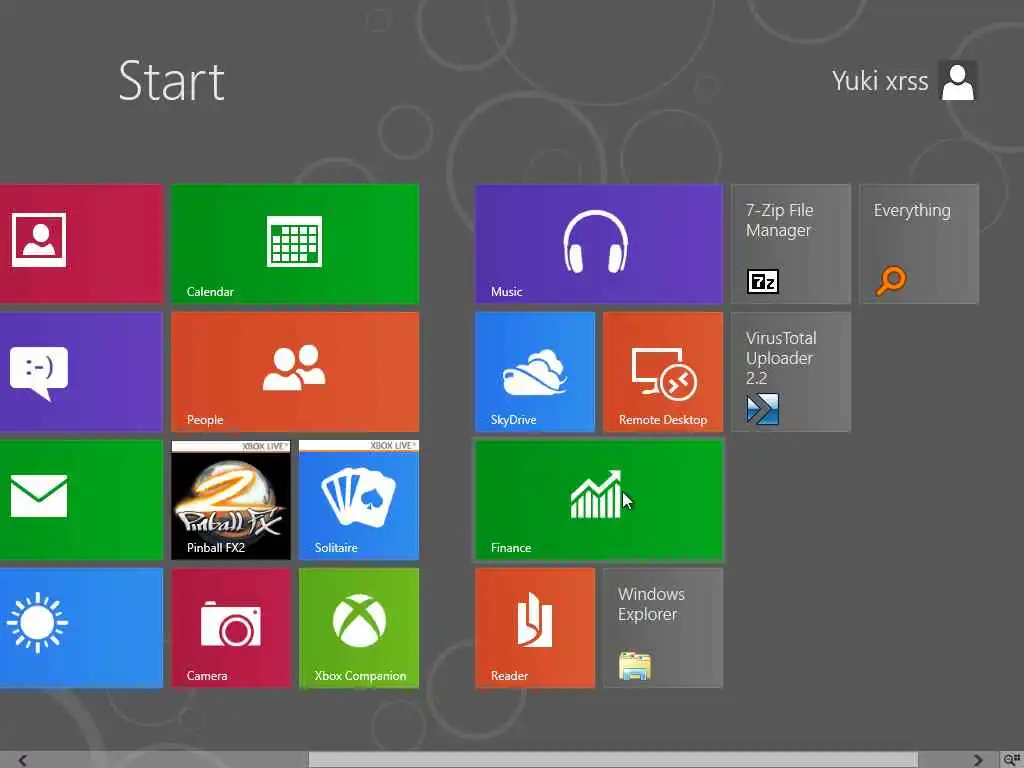Open the SkyDrive cloud tile
1024x768 pixels.
(535, 372)
